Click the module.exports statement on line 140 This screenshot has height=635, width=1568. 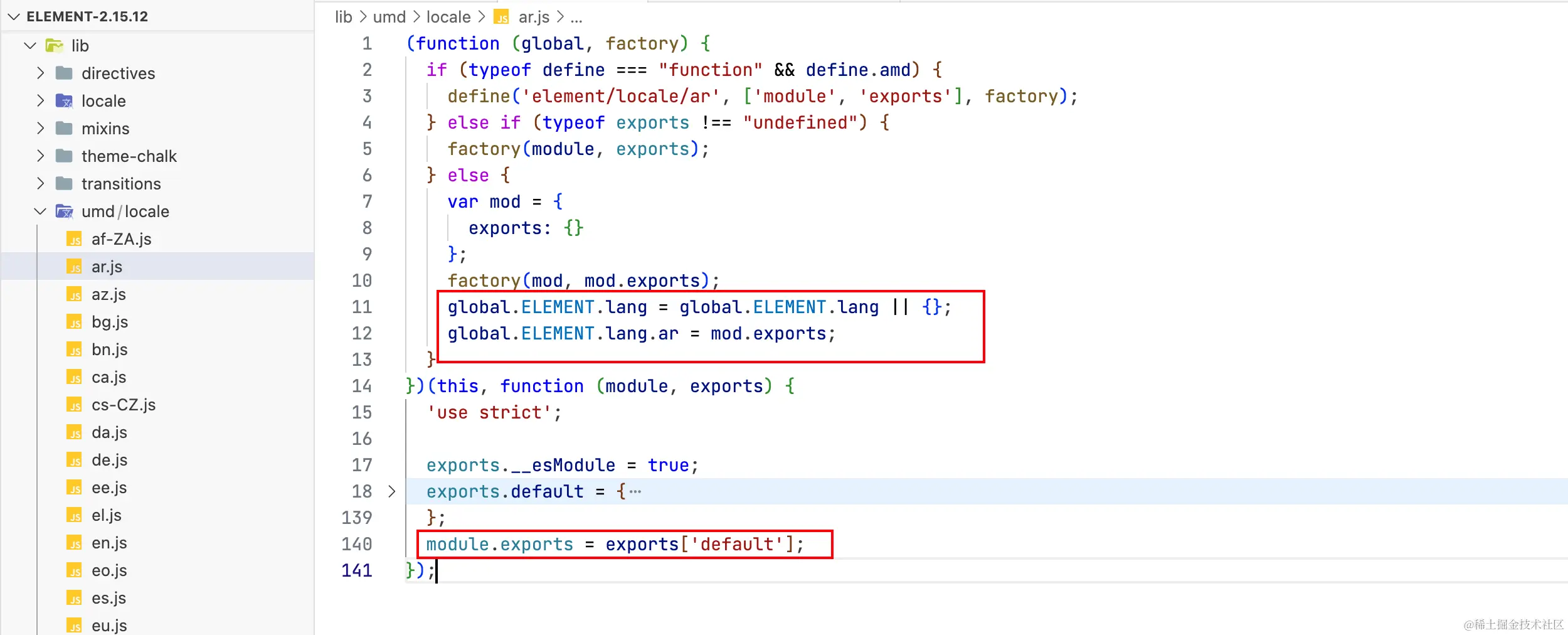coord(615,544)
